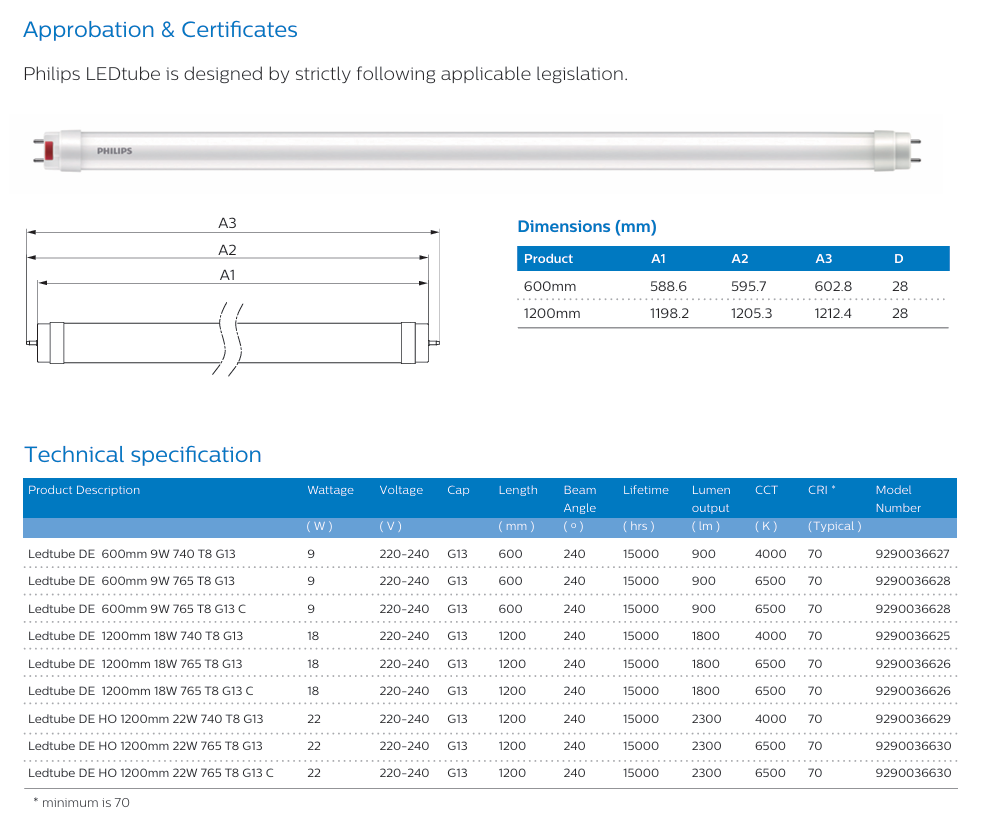Select Ledtube DE HO 1200mm 22W 765 T8 G13 C row
This screenshot has height=816, width=988.
(490, 773)
